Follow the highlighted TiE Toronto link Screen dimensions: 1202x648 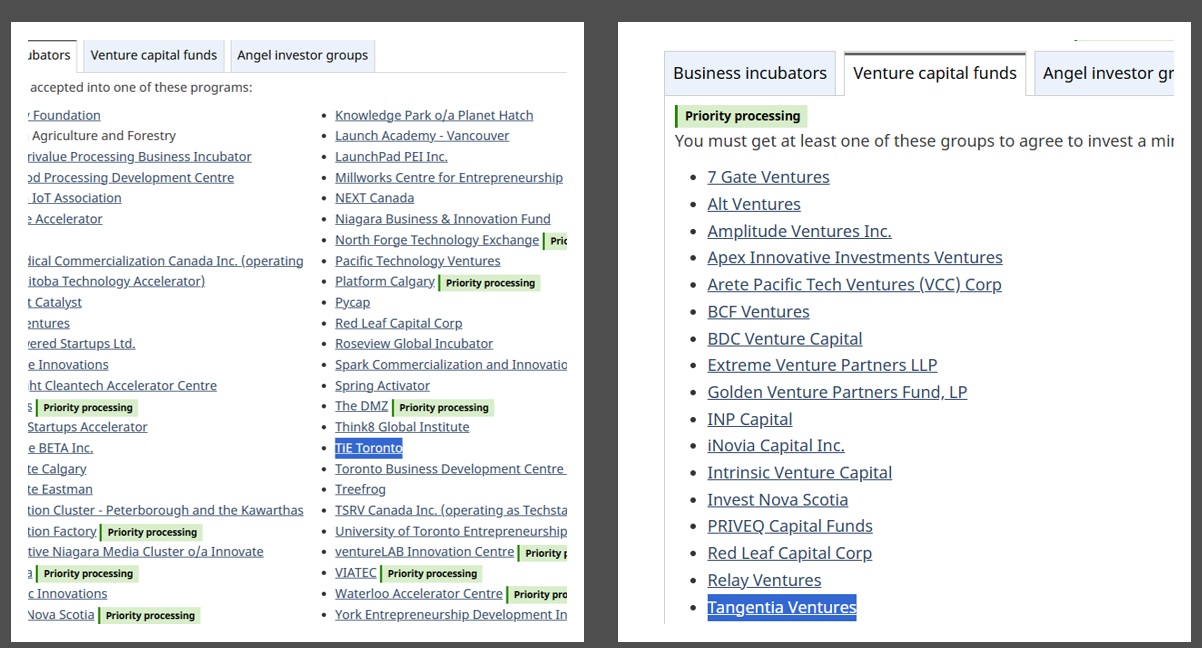coord(368,448)
